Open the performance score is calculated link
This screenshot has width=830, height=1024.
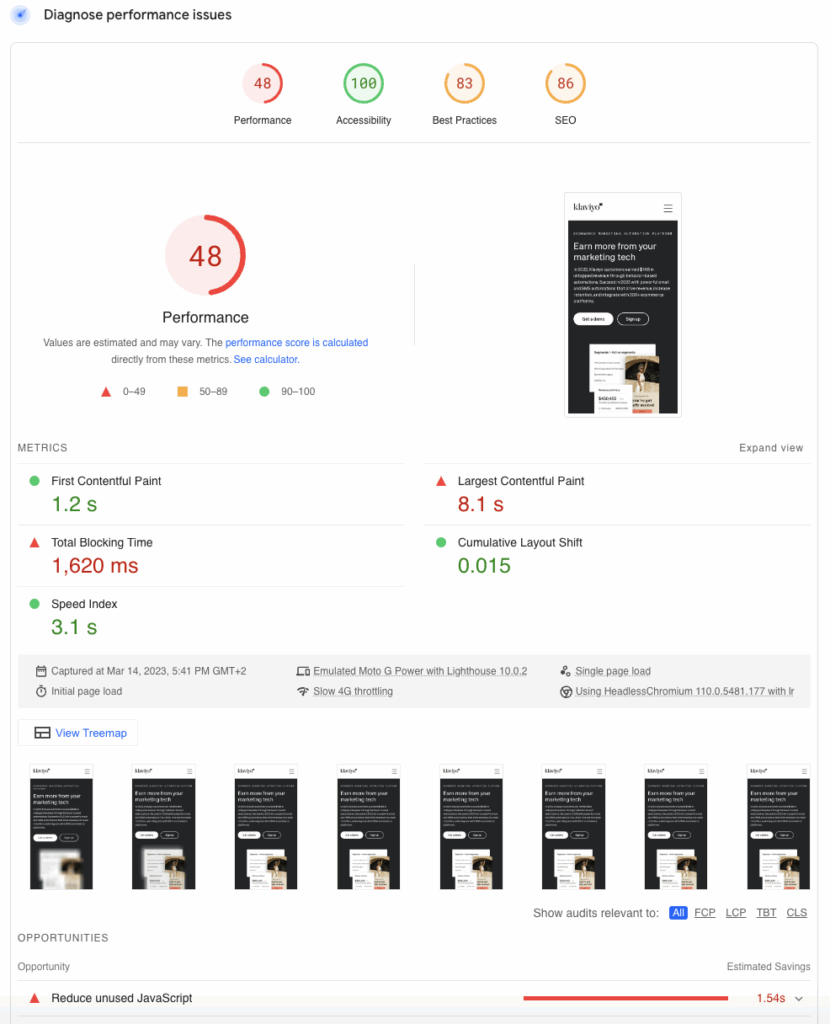[296, 342]
